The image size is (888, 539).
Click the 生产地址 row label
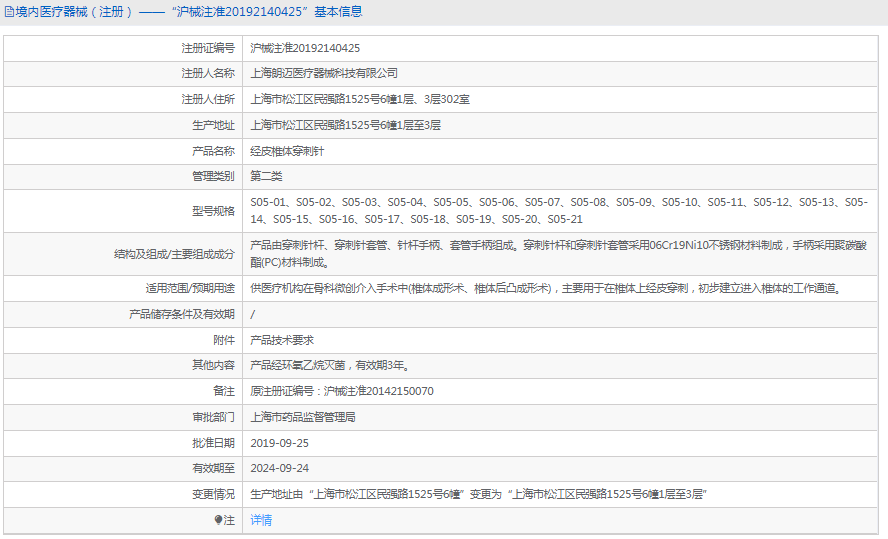[214, 125]
